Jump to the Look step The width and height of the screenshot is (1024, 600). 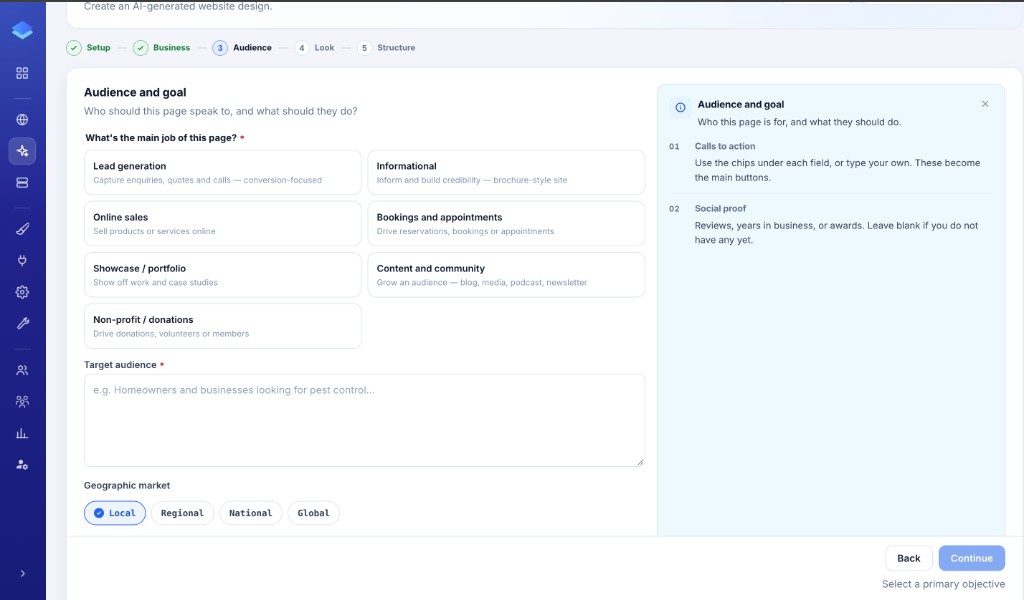point(314,48)
